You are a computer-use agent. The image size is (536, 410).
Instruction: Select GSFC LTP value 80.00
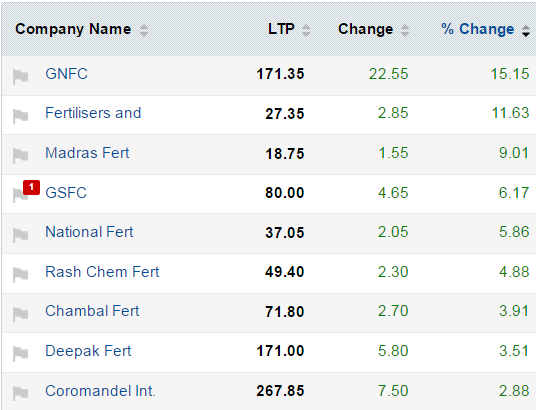pos(285,193)
